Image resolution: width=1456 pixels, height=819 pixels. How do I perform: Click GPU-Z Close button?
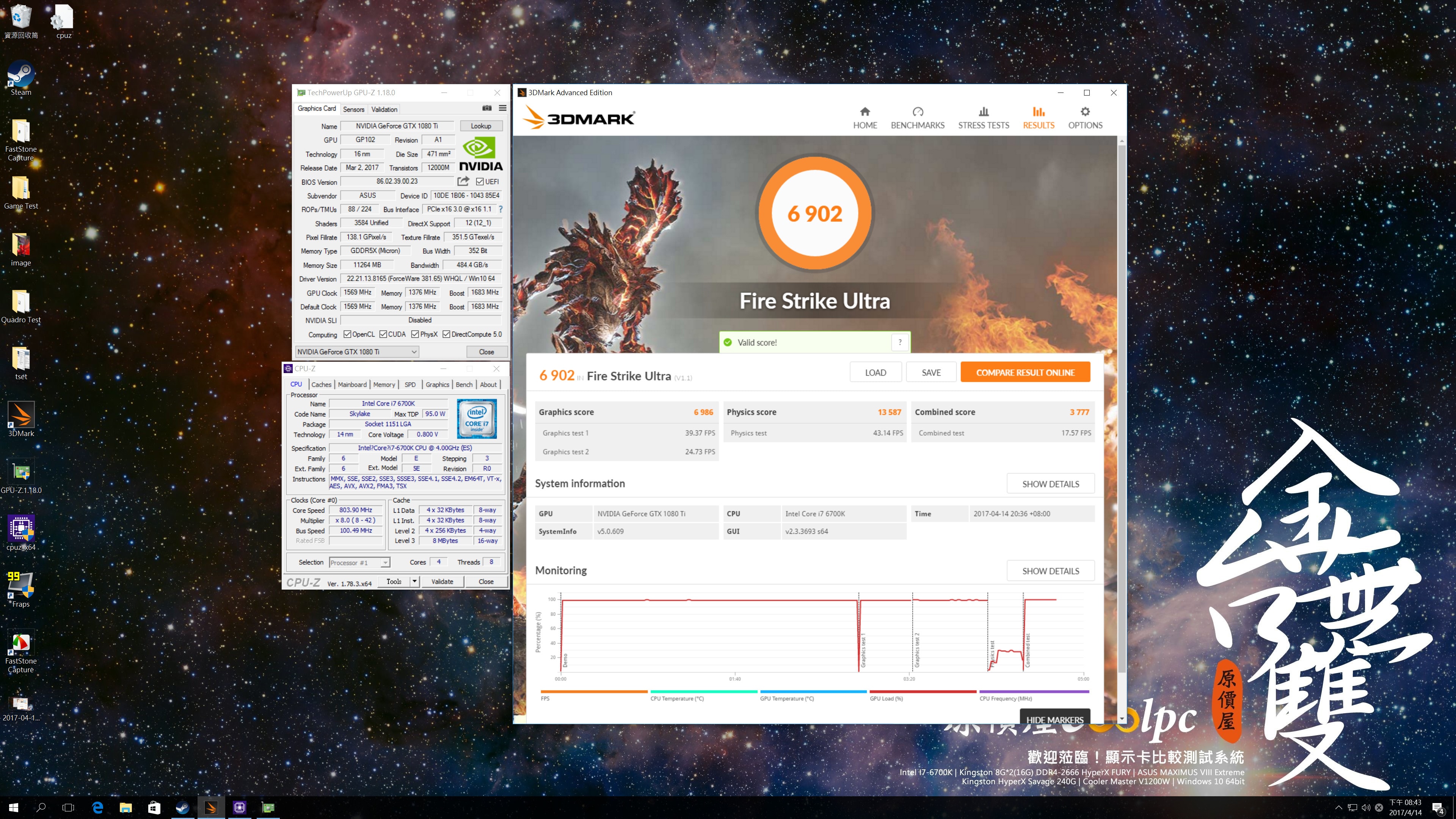coord(486,351)
